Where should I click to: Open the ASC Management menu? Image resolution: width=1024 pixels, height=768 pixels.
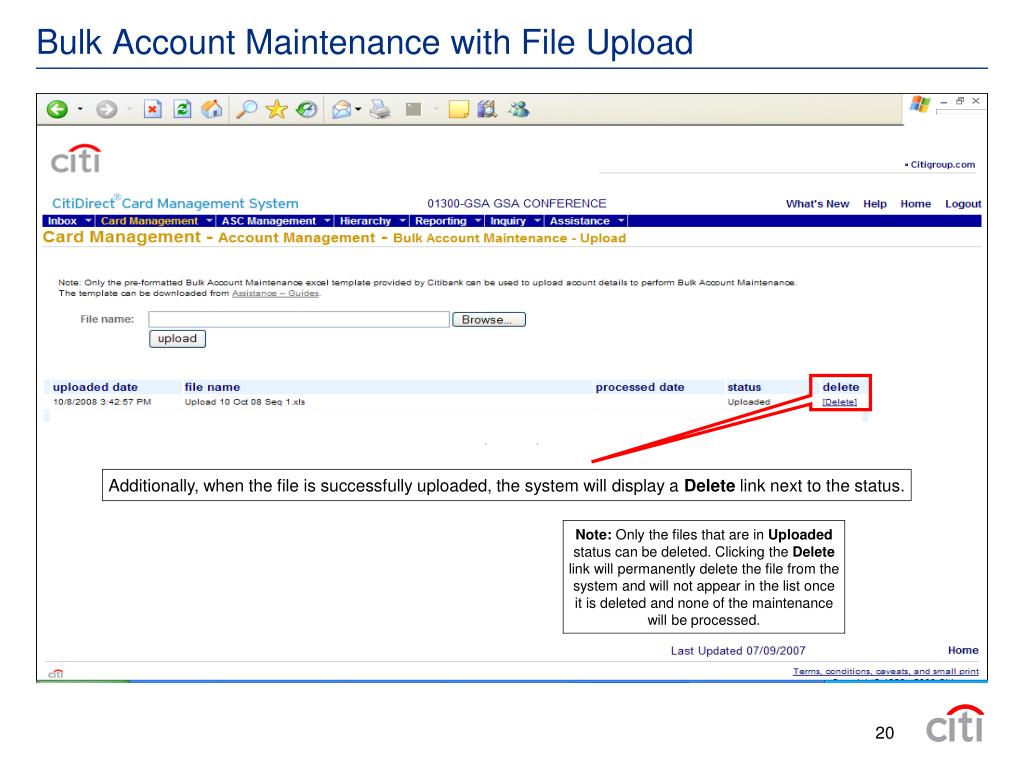tap(268, 221)
